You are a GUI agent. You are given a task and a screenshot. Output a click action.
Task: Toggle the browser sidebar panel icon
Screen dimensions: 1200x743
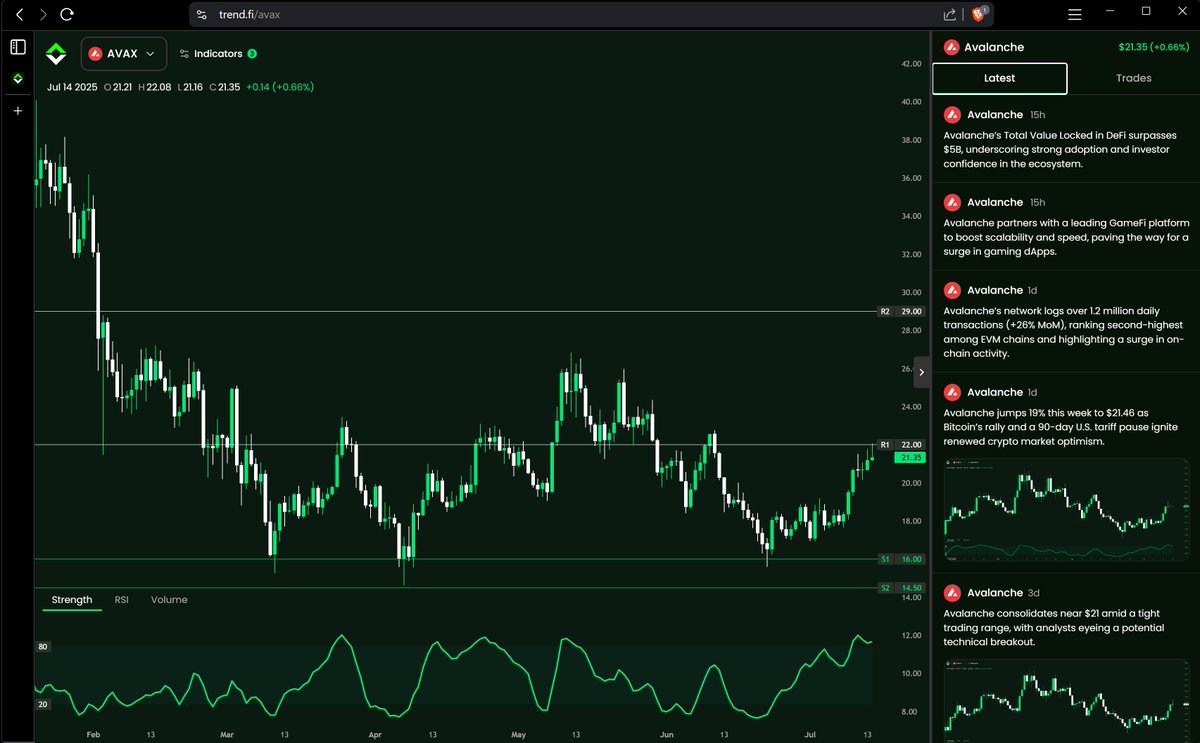[x=18, y=47]
